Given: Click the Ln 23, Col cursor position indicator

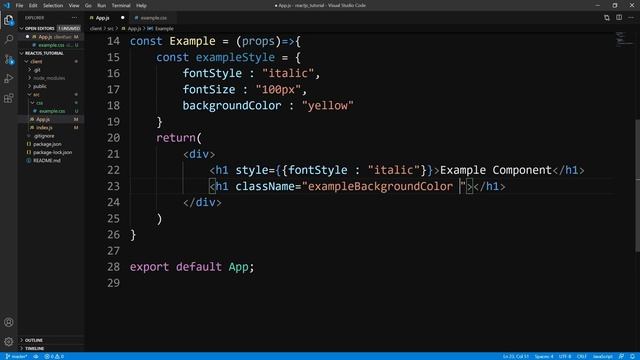Looking at the screenshot, I should [x=516, y=356].
